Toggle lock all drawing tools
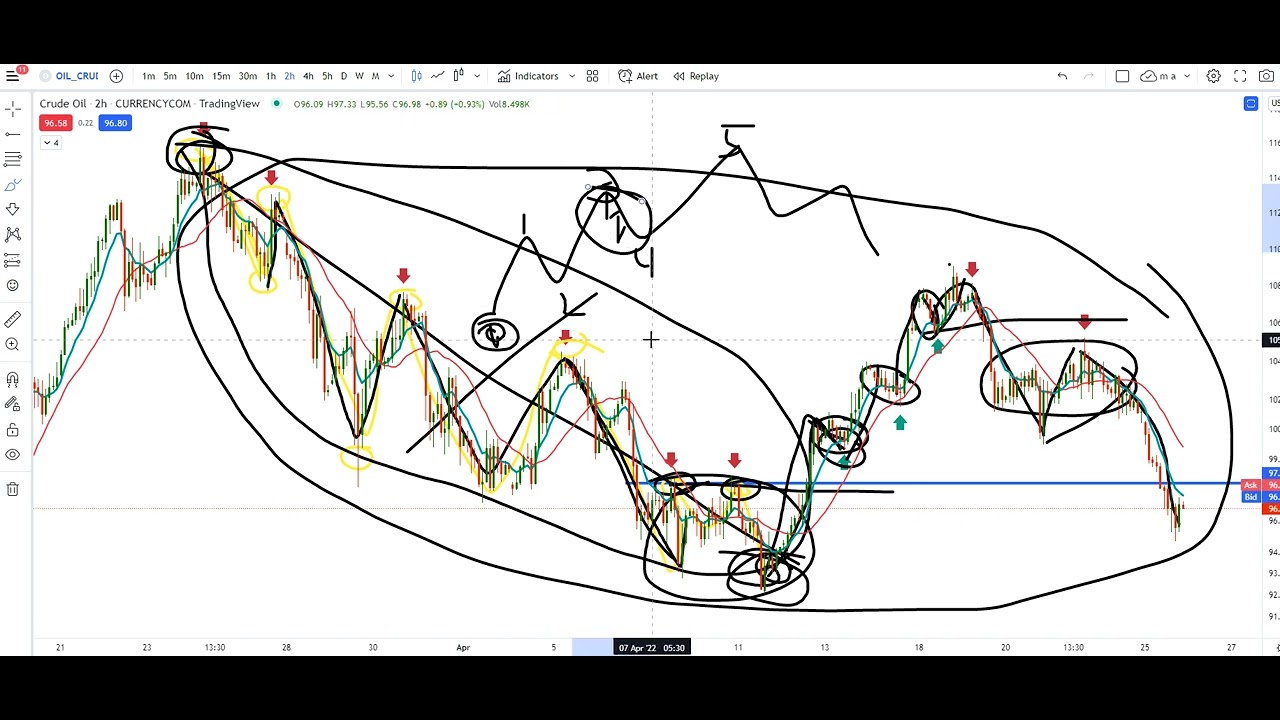The width and height of the screenshot is (1280, 720). [x=12, y=430]
